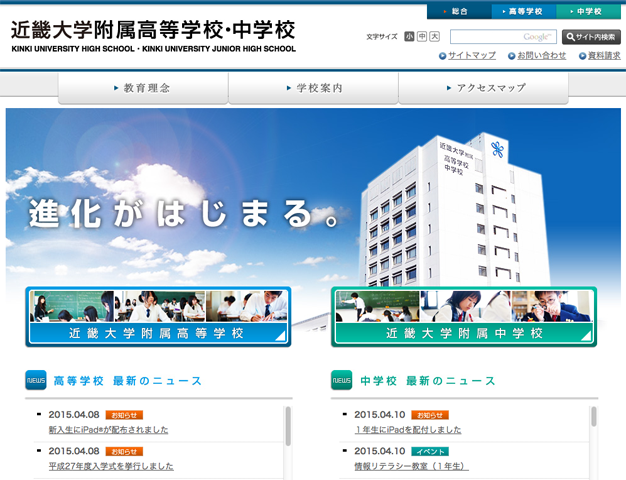Set text size to 小

coord(409,37)
